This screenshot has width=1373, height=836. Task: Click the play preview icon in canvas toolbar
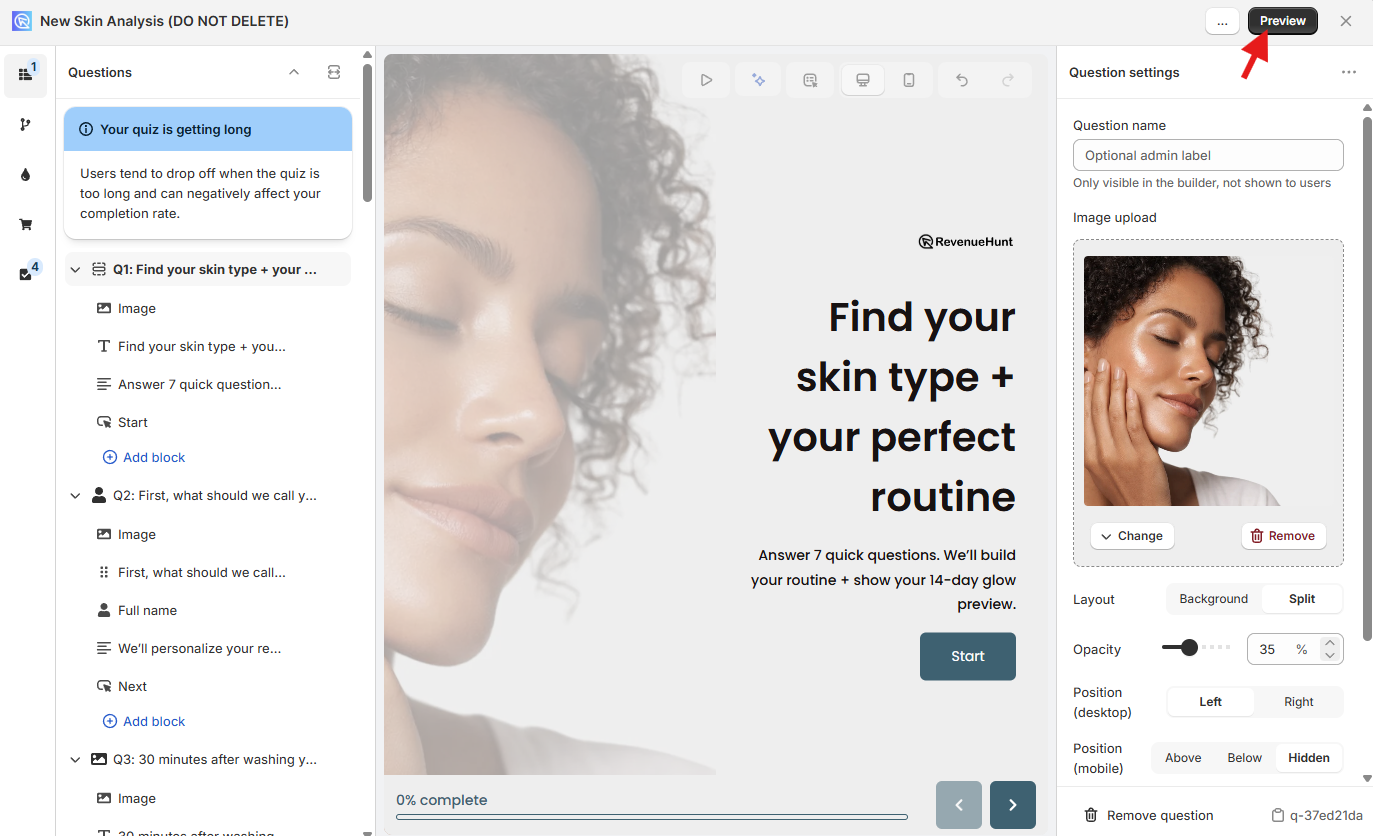(x=707, y=80)
